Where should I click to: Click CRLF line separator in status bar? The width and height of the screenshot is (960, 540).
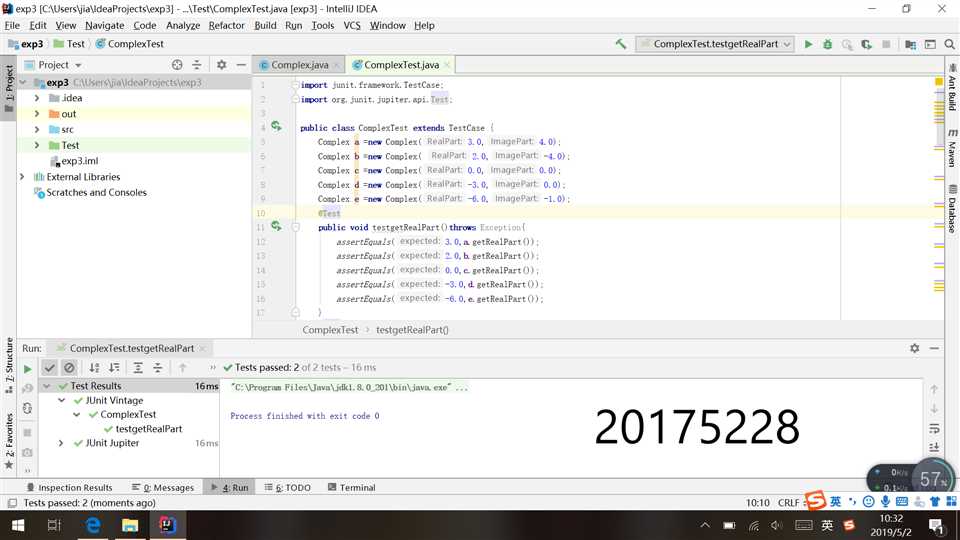tap(789, 503)
